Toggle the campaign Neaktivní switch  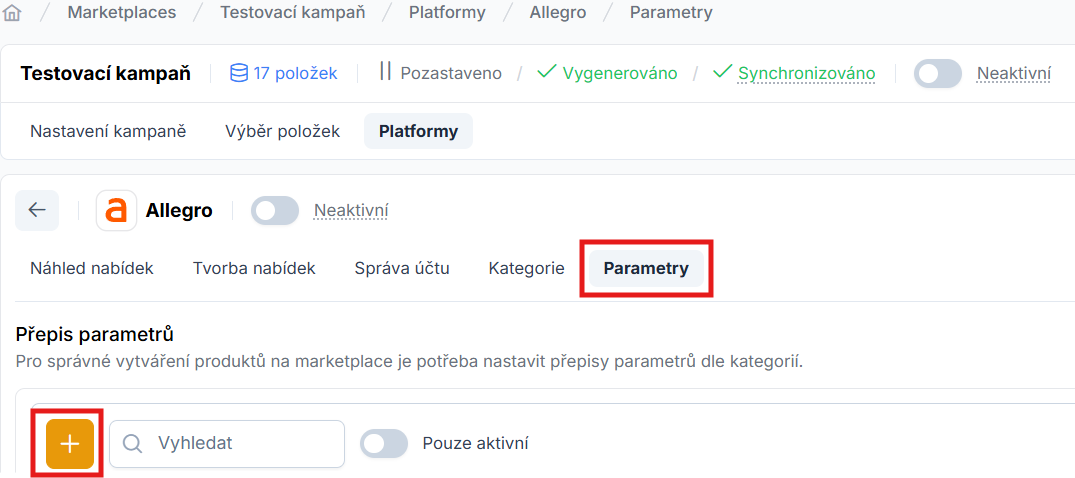coord(937,74)
